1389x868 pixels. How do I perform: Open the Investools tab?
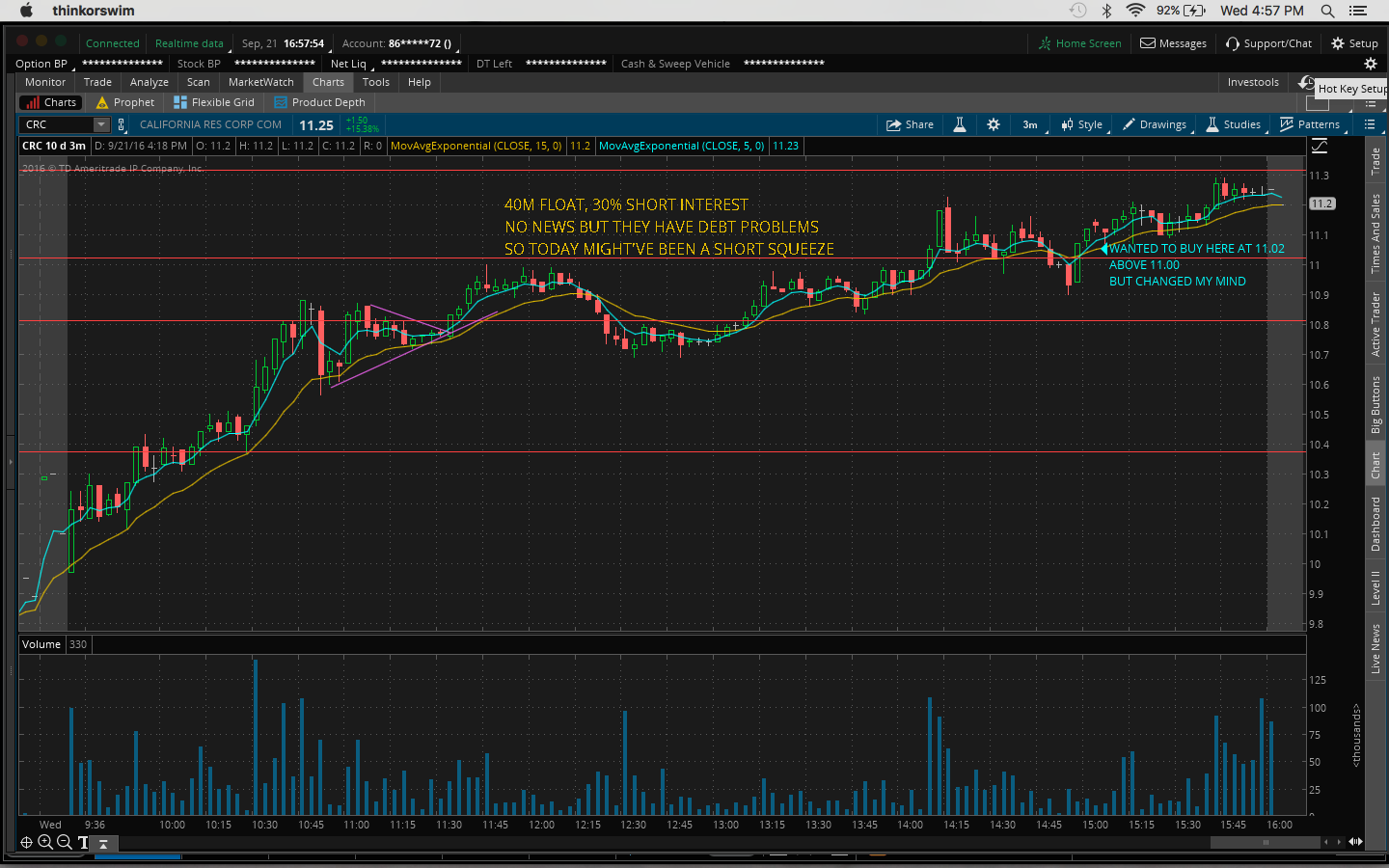pyautogui.click(x=1253, y=82)
